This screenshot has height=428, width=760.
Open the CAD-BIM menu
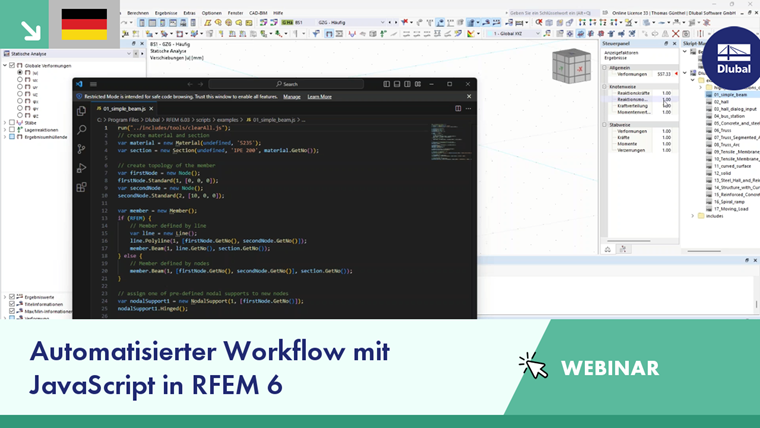(x=258, y=13)
